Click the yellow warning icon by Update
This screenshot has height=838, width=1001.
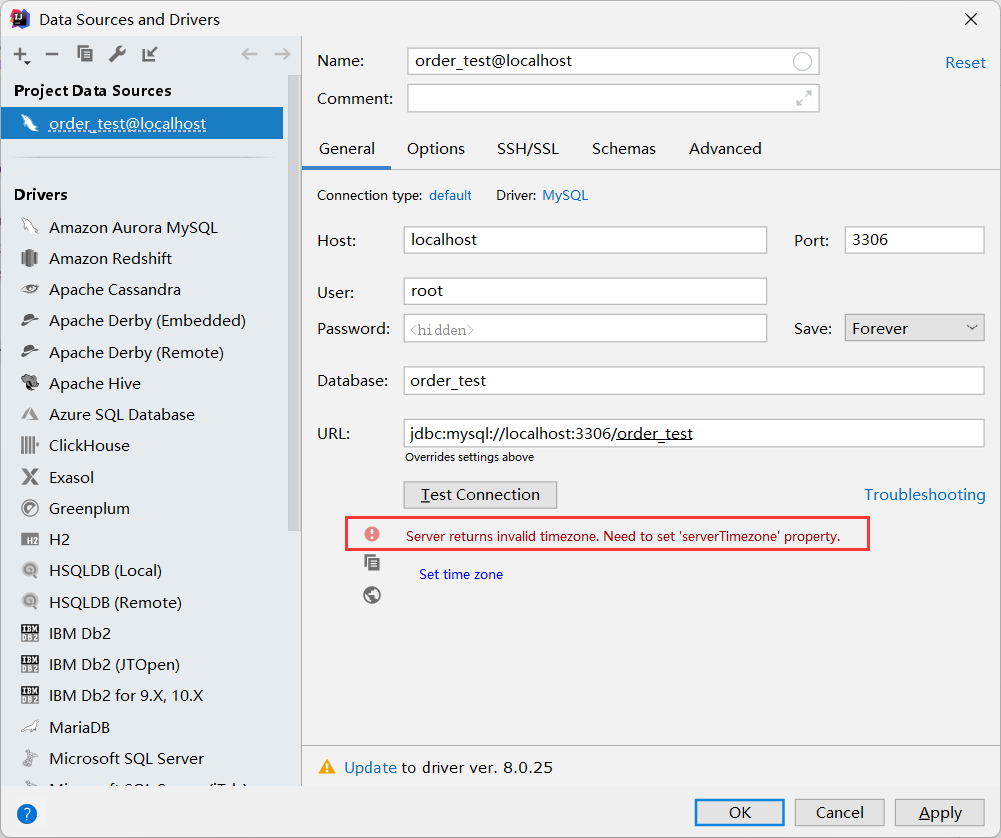tap(327, 767)
